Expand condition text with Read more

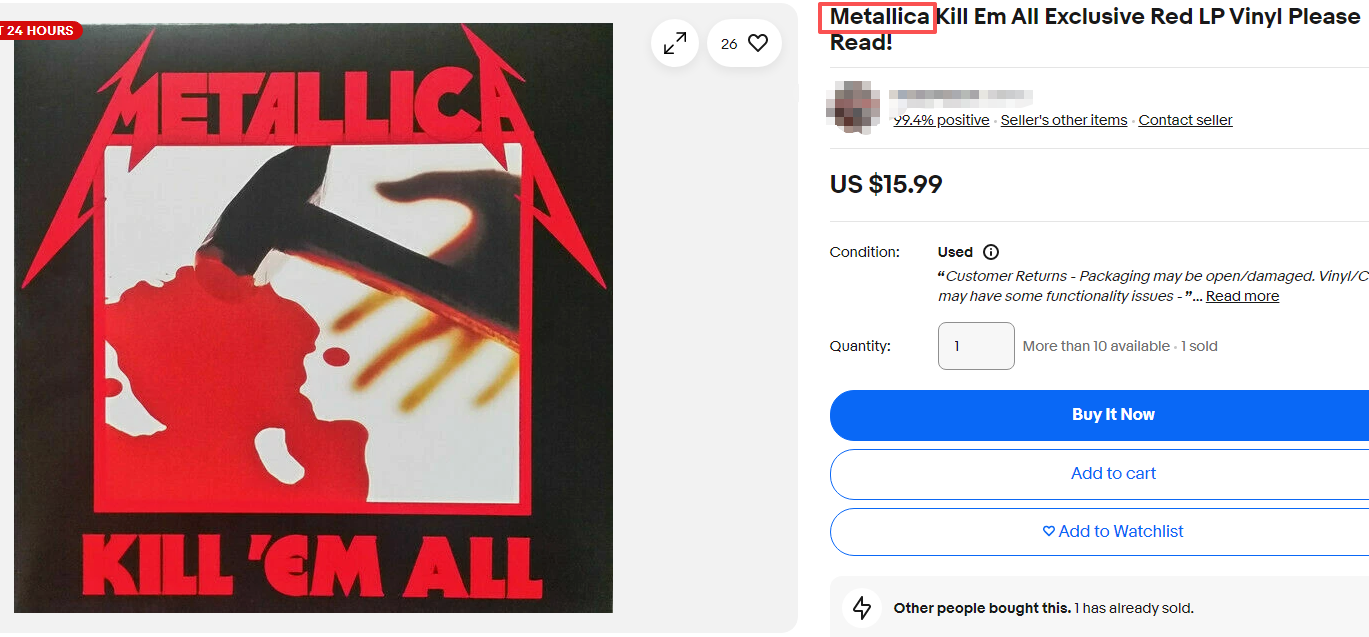(x=1242, y=296)
